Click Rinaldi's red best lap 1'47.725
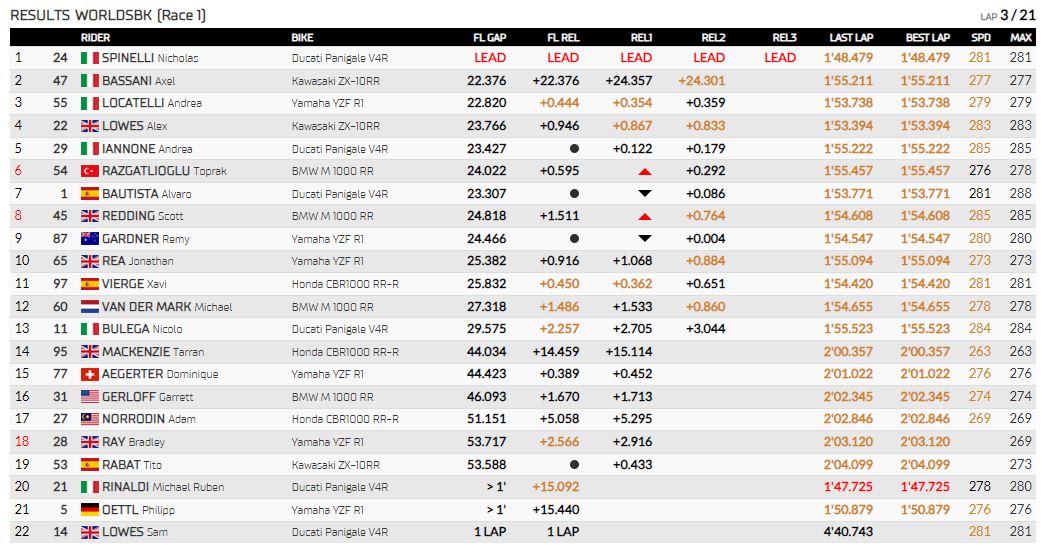 925,487
